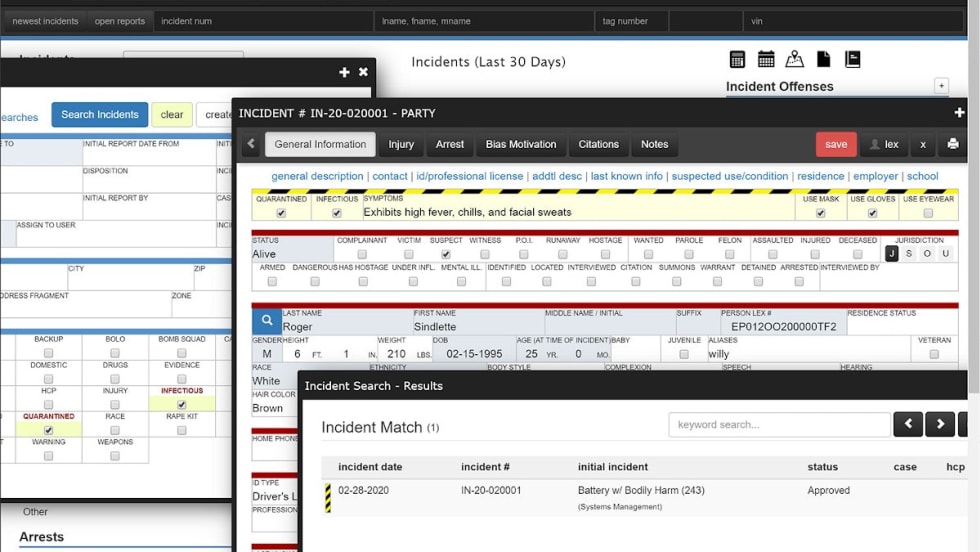Enable the Use Eyewear checkbox
980x552 pixels.
(x=928, y=213)
